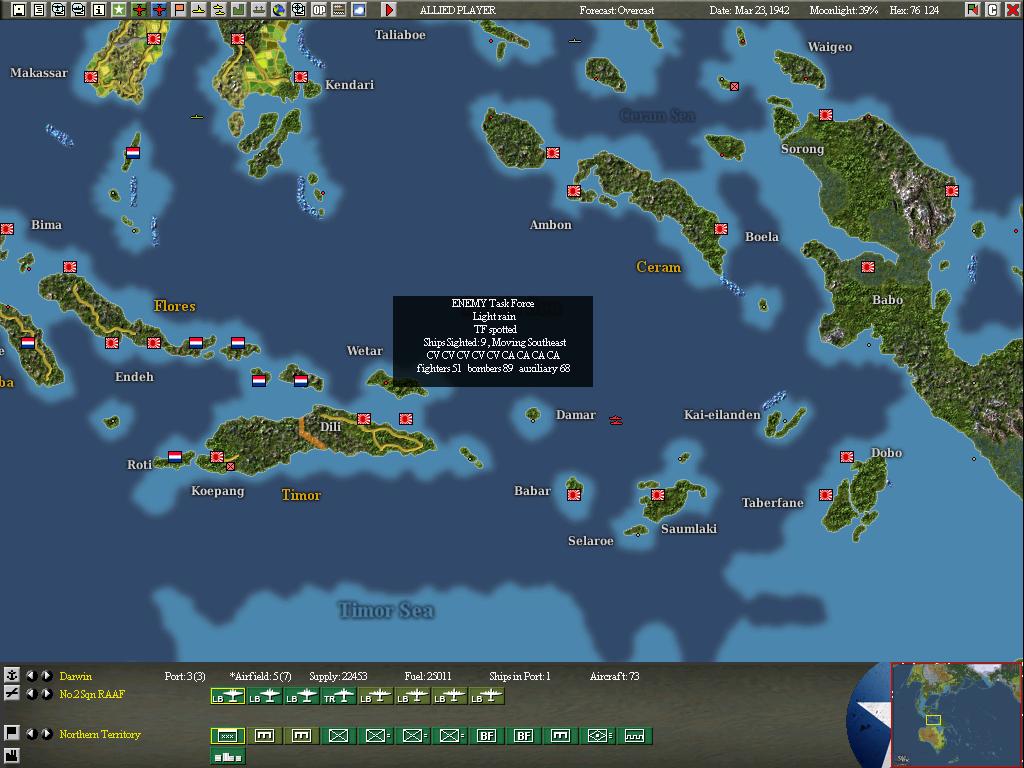The image size is (1024, 768).
Task: Open the Northern Territory unit link
Action: pyautogui.click(x=100, y=734)
